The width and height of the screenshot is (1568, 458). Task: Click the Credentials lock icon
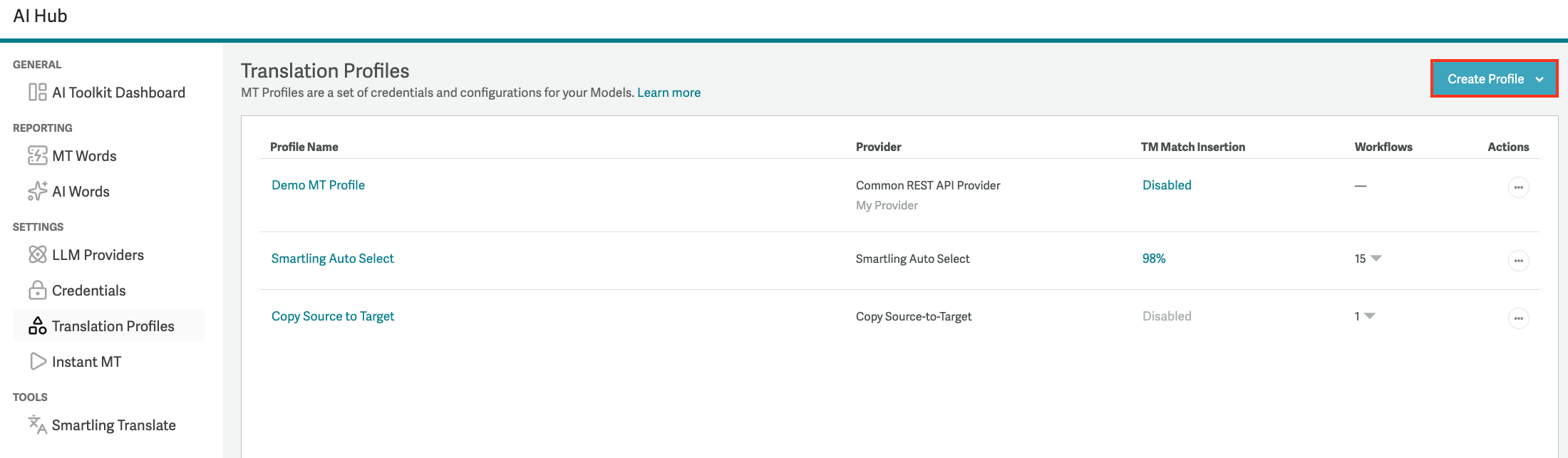pos(37,290)
